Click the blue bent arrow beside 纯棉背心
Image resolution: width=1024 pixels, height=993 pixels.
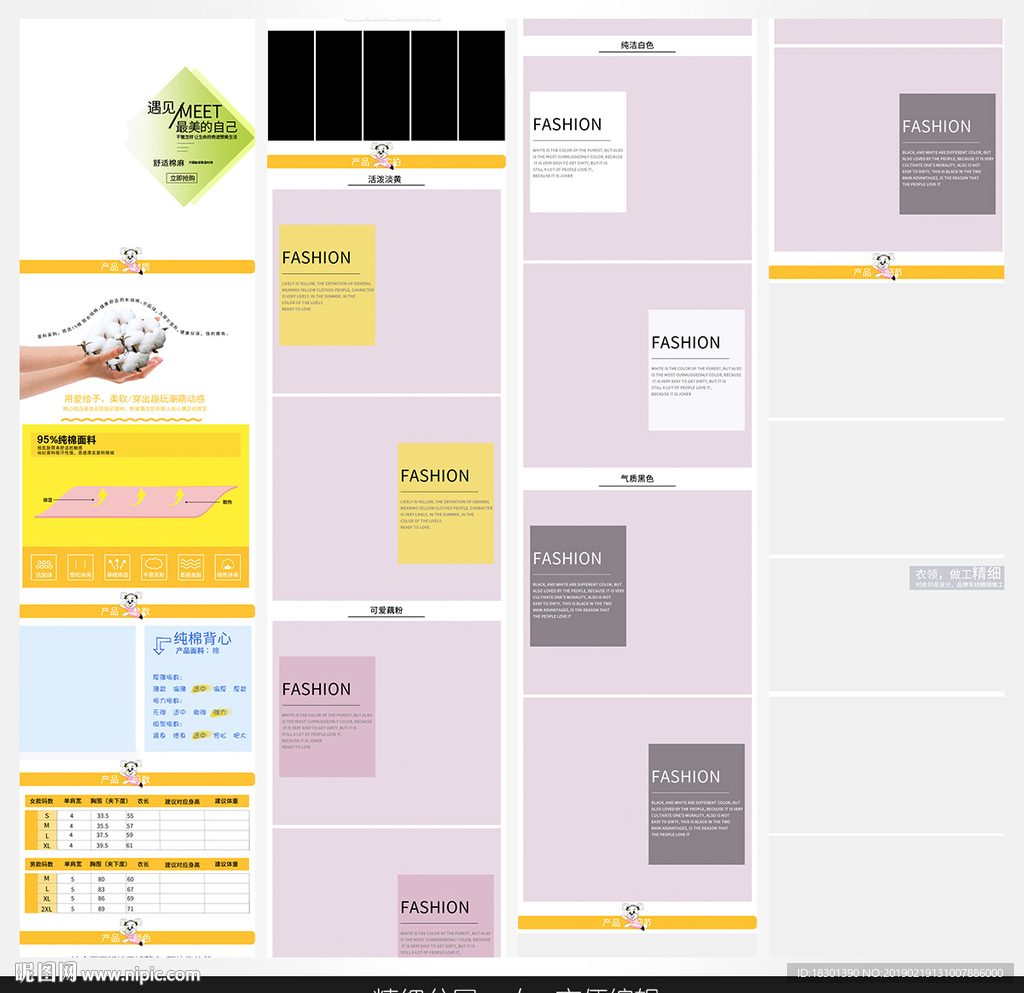[x=161, y=645]
